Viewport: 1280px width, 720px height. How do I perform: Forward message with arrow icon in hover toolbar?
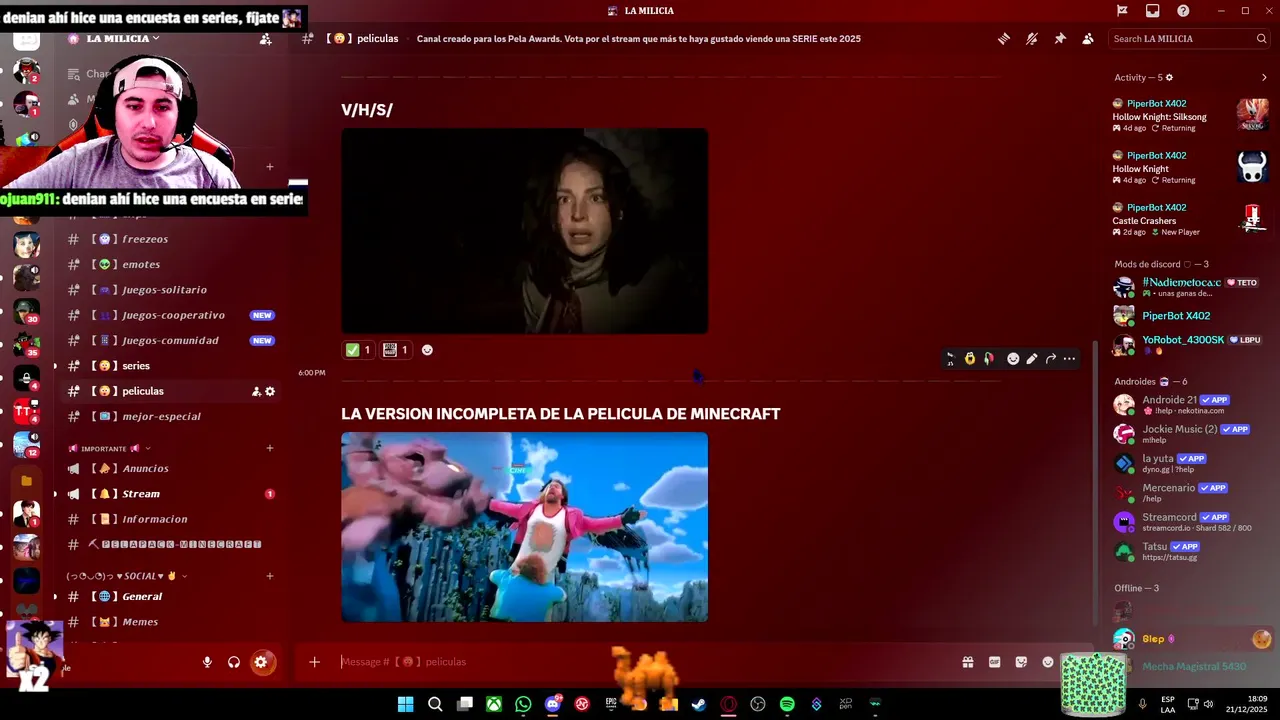(x=1051, y=359)
